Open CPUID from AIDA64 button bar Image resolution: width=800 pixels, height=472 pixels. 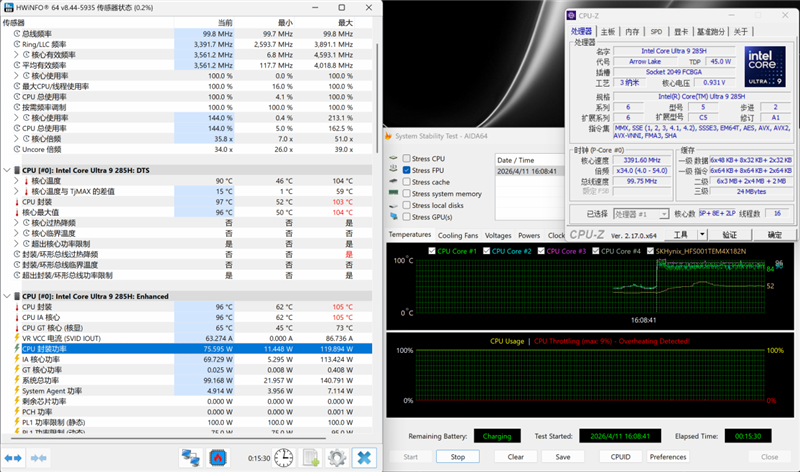(x=620, y=457)
